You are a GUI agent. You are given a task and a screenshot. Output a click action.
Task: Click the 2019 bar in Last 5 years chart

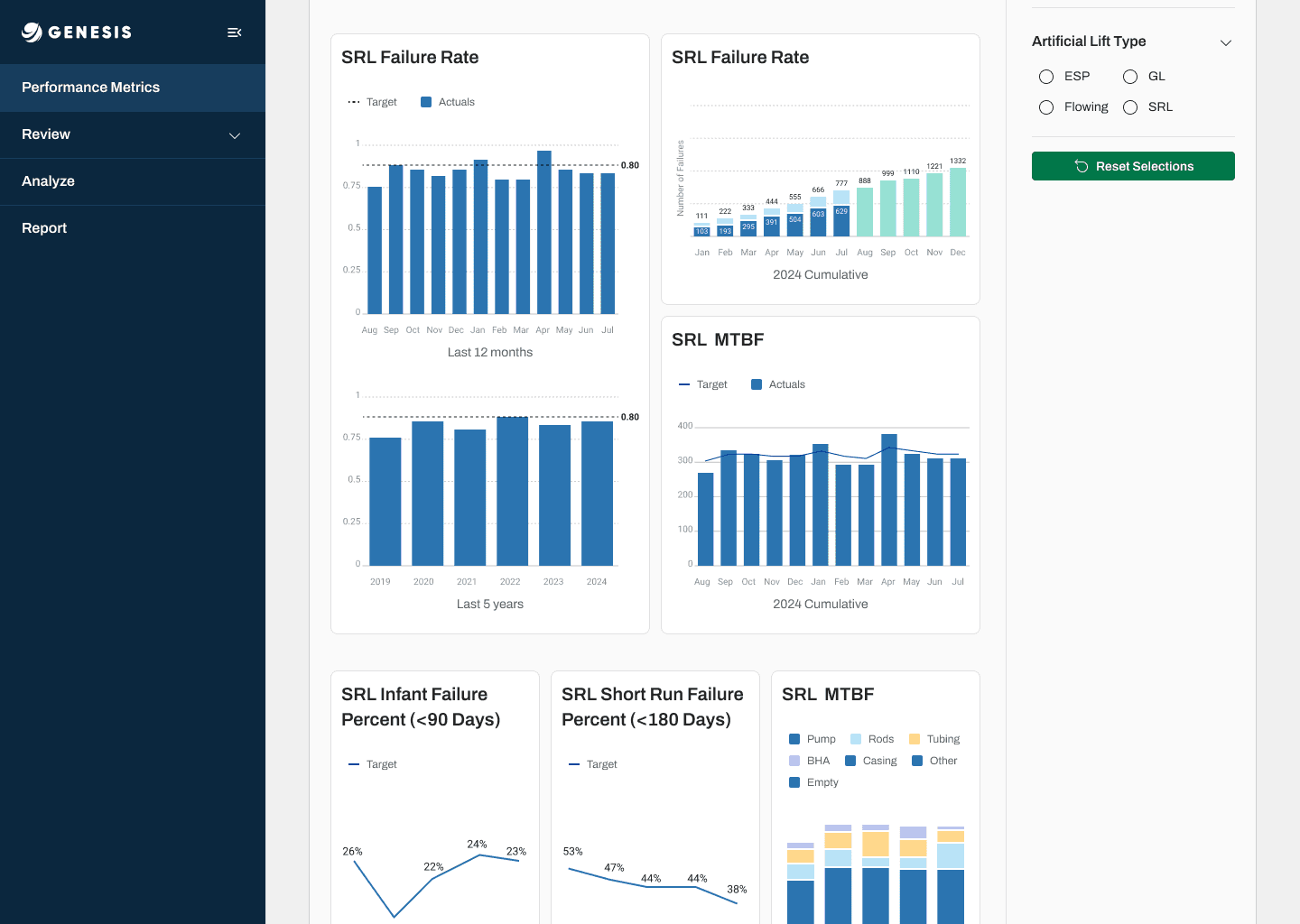pyautogui.click(x=385, y=502)
